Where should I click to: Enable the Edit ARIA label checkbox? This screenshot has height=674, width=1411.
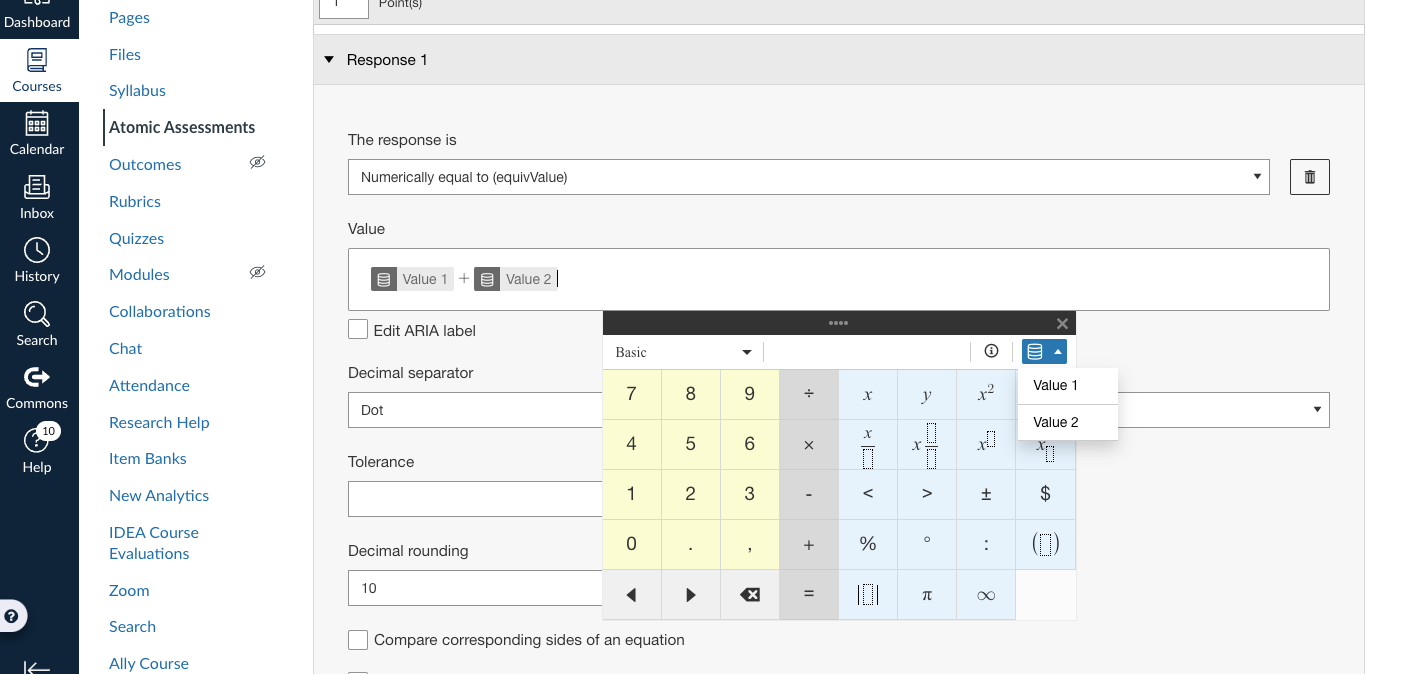click(357, 330)
